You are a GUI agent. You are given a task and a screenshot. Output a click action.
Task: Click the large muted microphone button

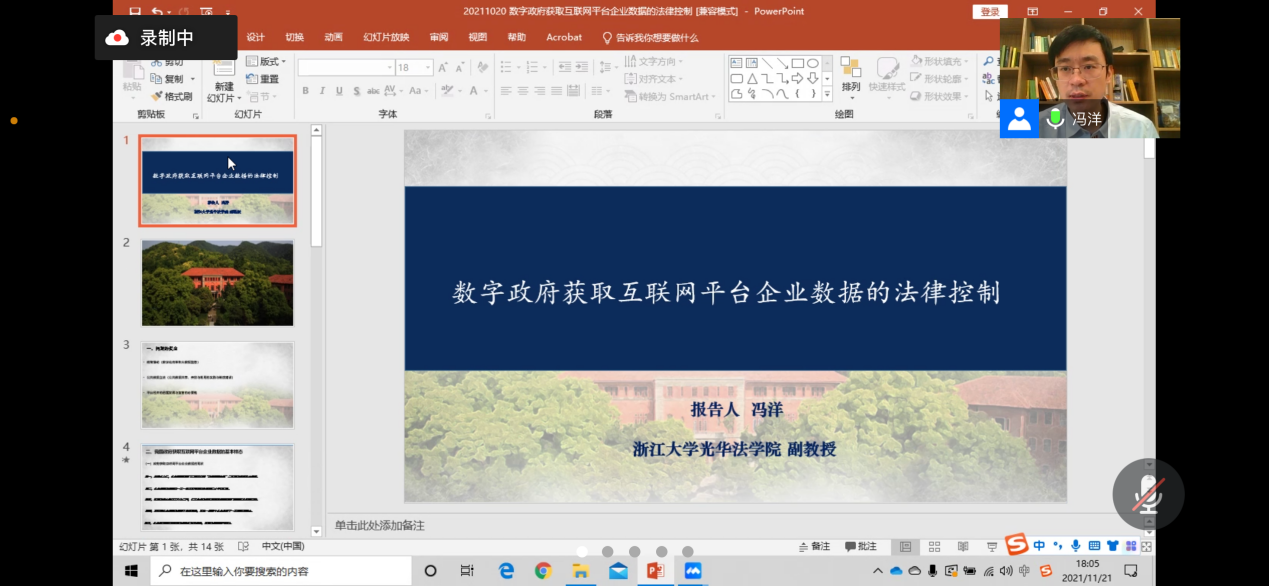coord(1148,494)
